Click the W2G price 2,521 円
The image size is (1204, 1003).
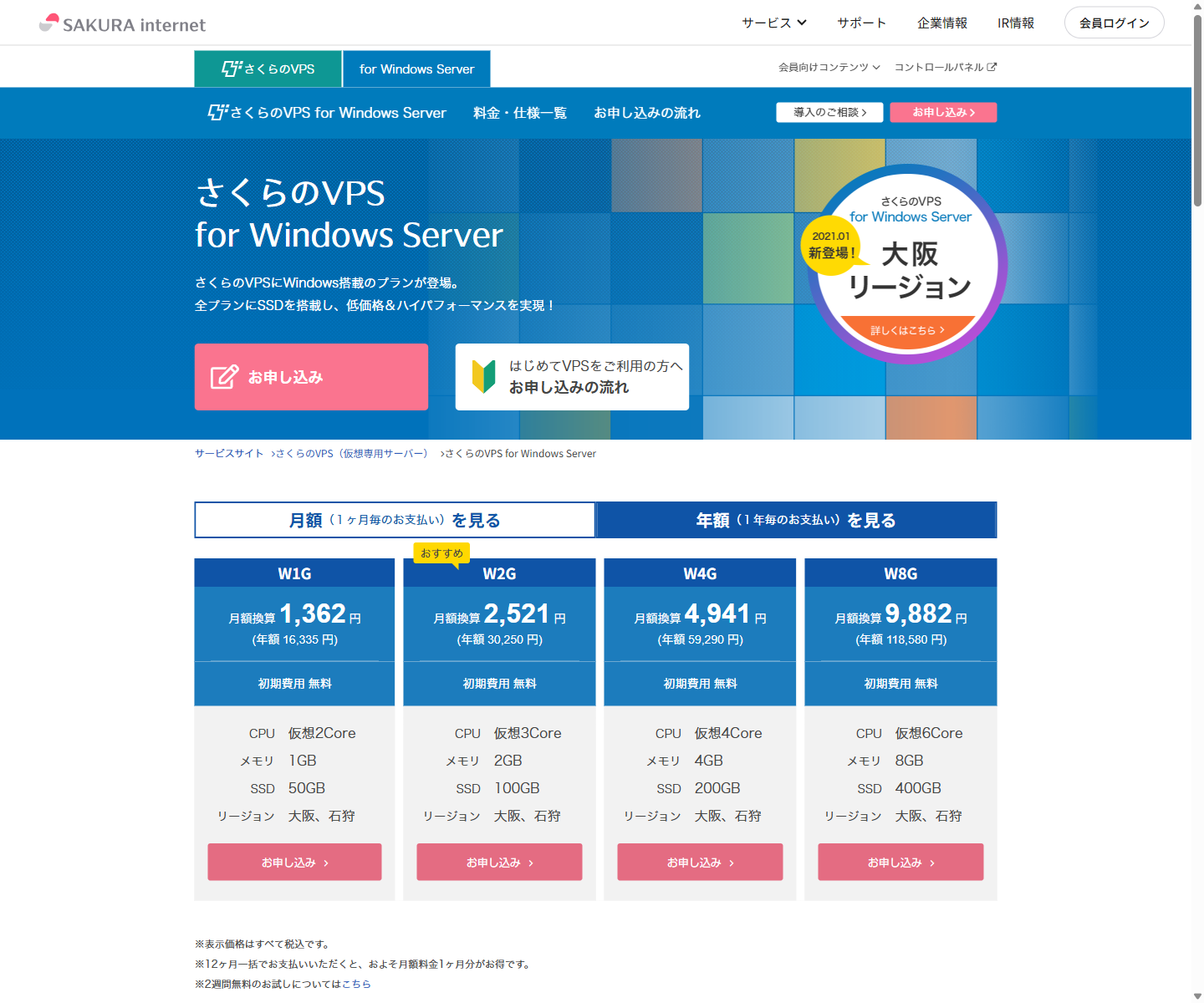pyautogui.click(x=525, y=614)
